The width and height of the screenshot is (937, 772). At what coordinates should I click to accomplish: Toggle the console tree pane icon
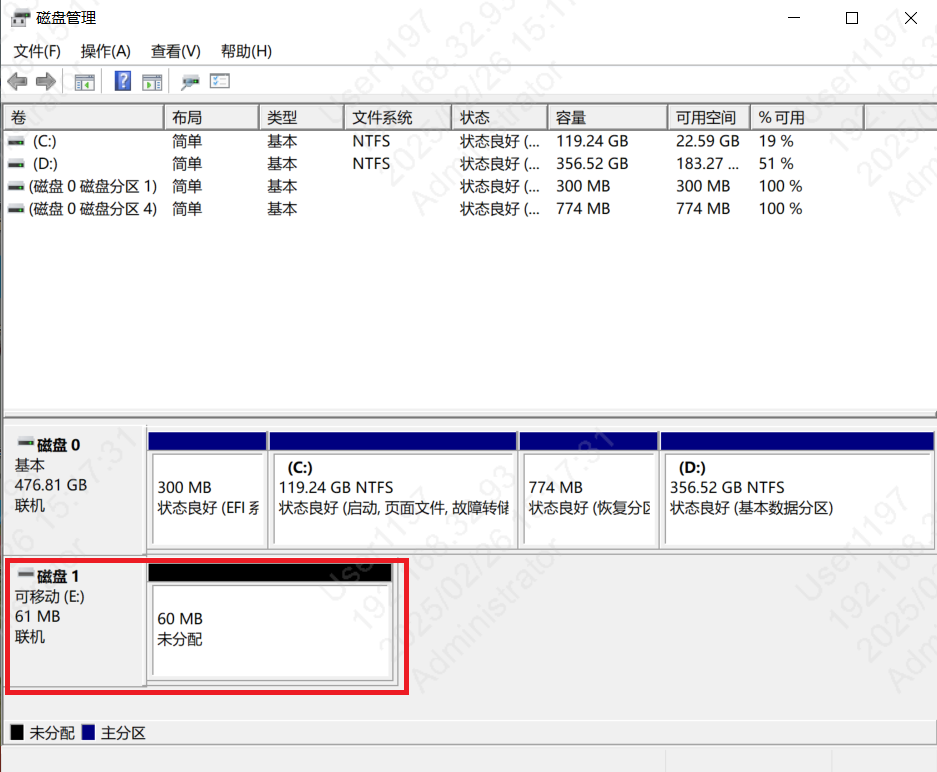coord(84,81)
